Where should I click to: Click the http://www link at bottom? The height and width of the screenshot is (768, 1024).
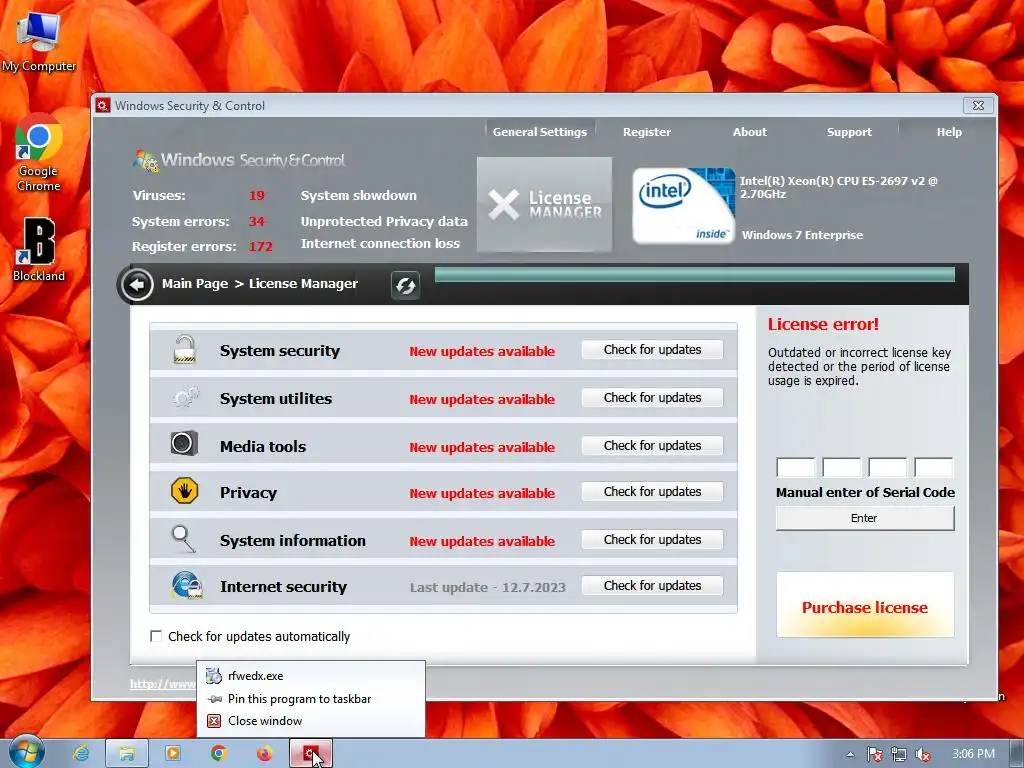tap(163, 684)
